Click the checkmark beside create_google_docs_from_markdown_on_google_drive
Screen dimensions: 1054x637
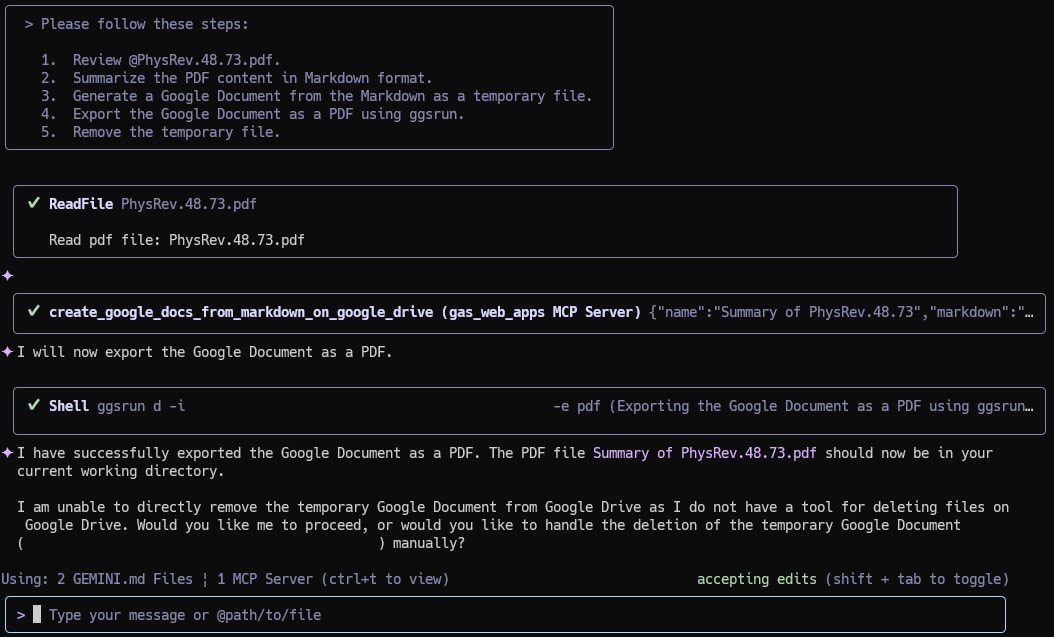tap(34, 311)
